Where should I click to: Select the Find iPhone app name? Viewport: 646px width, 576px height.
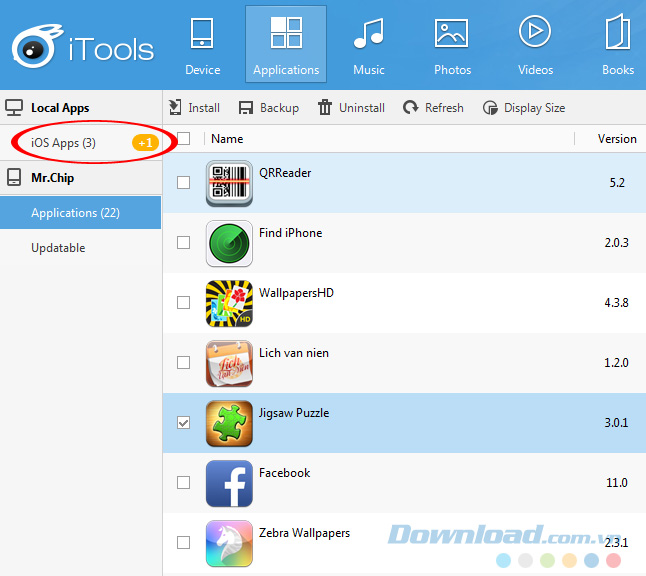tap(290, 233)
